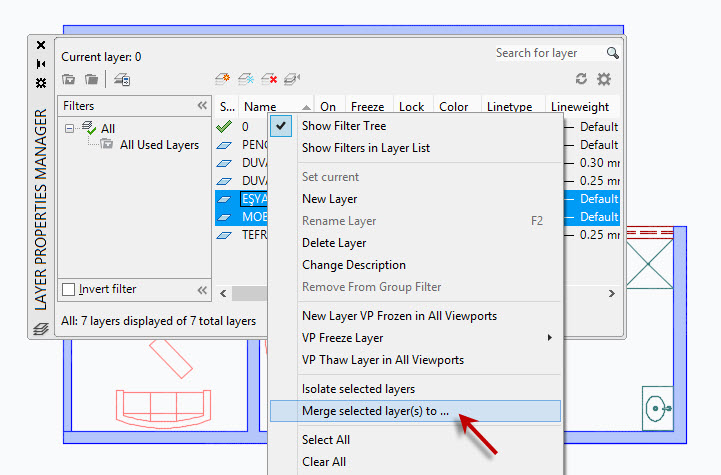Click the Search for layer field

pyautogui.click(x=550, y=53)
